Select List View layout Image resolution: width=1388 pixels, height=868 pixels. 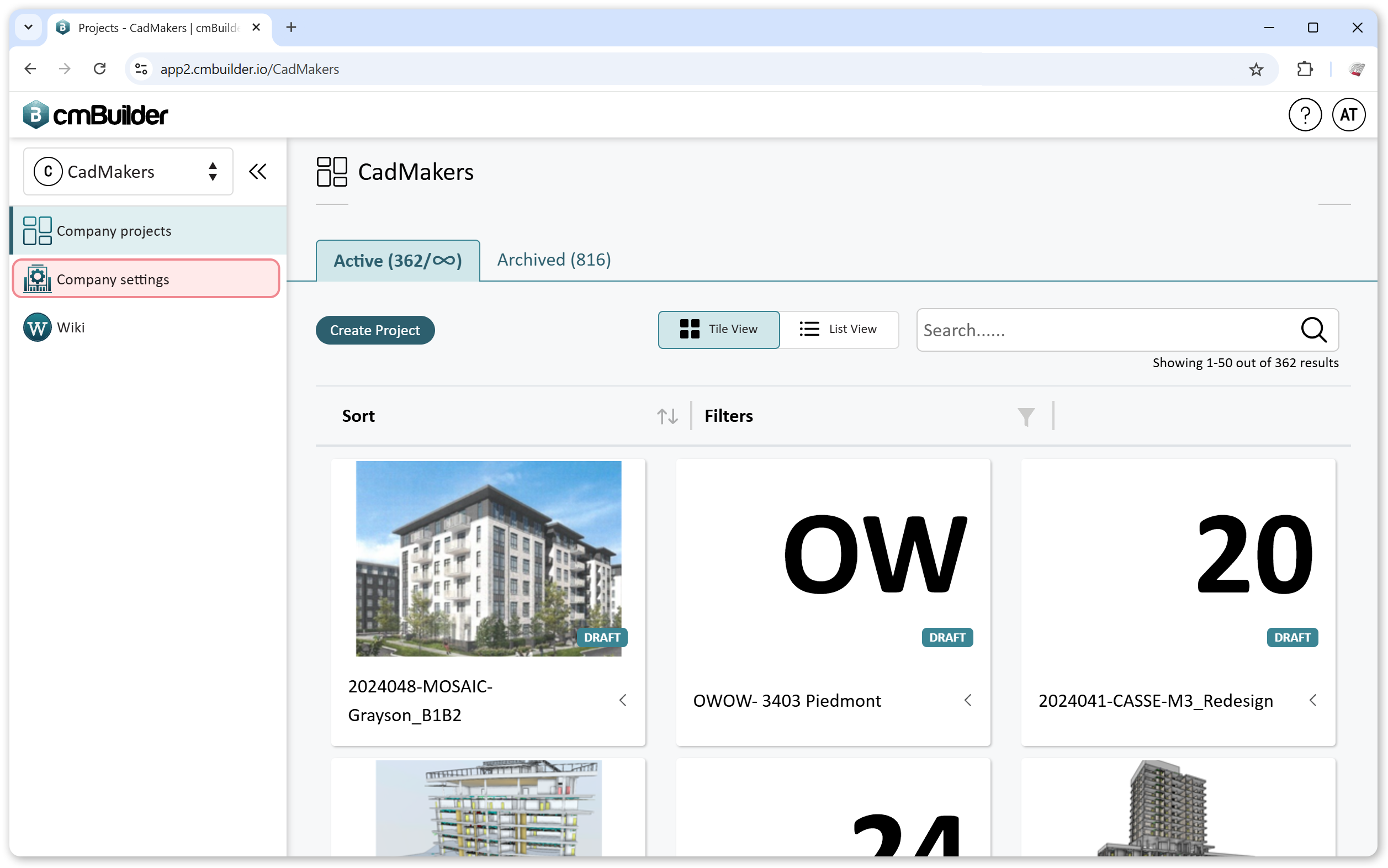pos(838,329)
